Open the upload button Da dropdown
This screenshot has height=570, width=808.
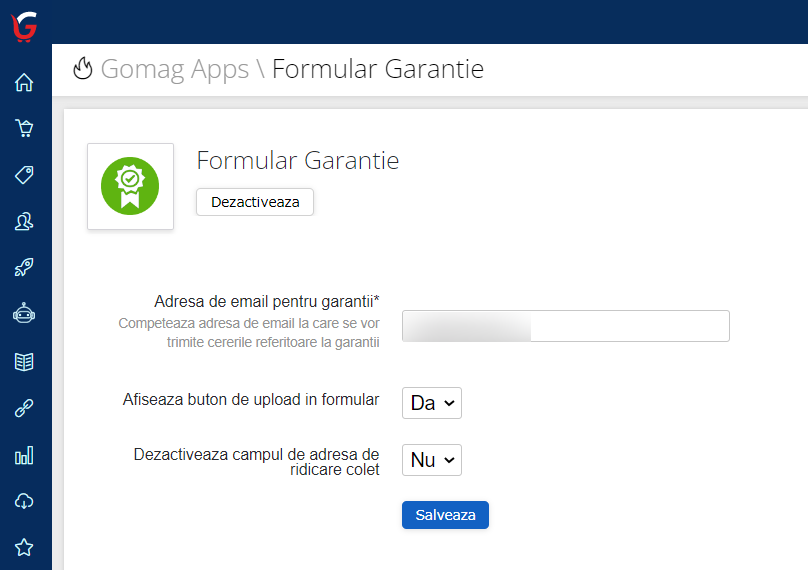tap(432, 403)
